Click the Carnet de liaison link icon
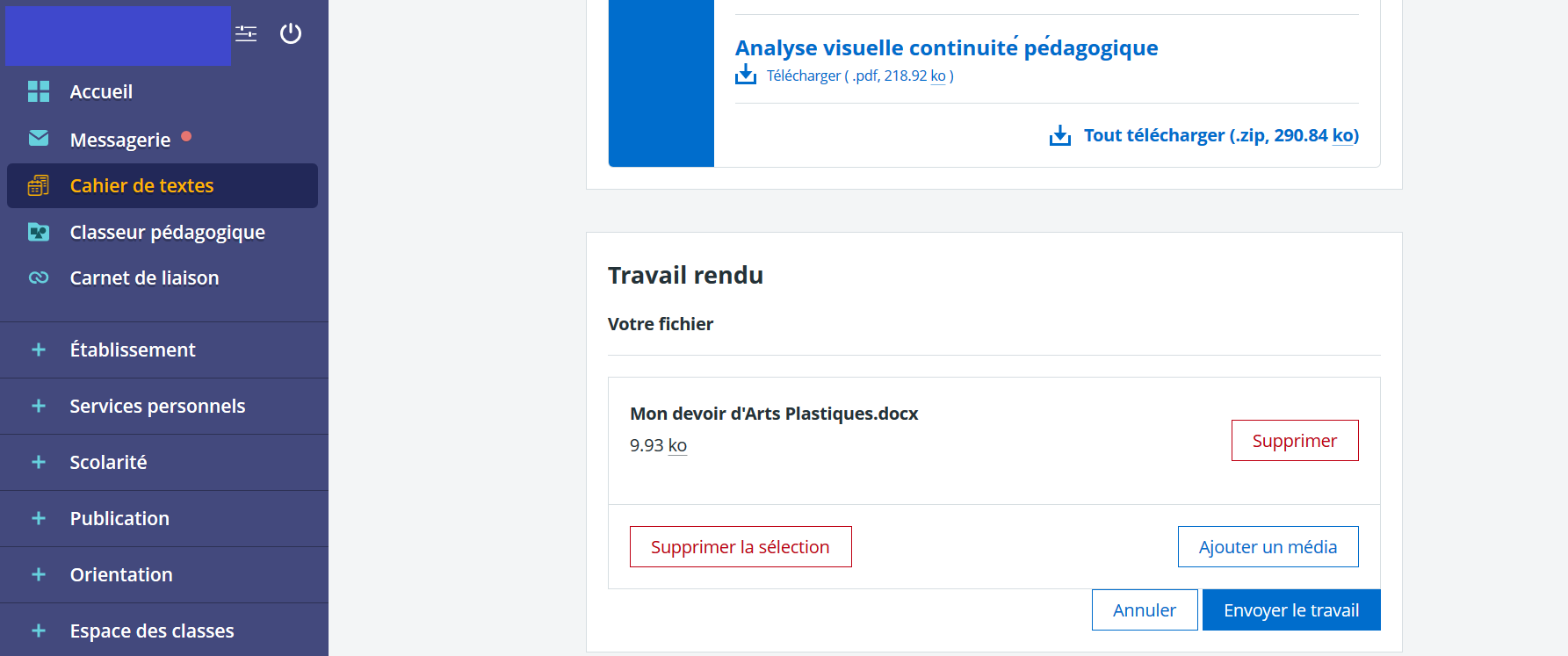This screenshot has height=656, width=1568. (x=39, y=278)
